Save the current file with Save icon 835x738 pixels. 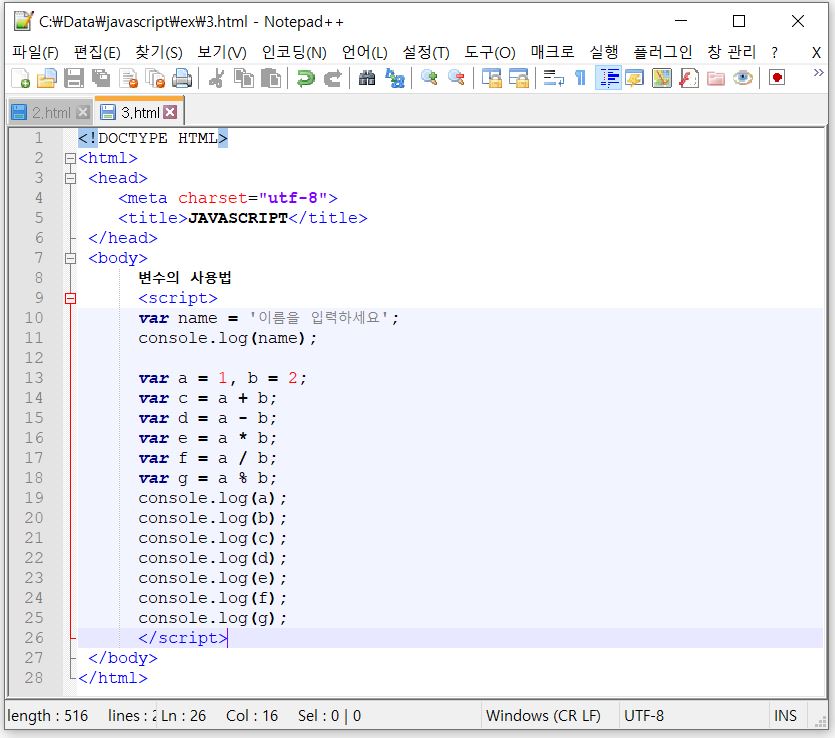pos(74,78)
